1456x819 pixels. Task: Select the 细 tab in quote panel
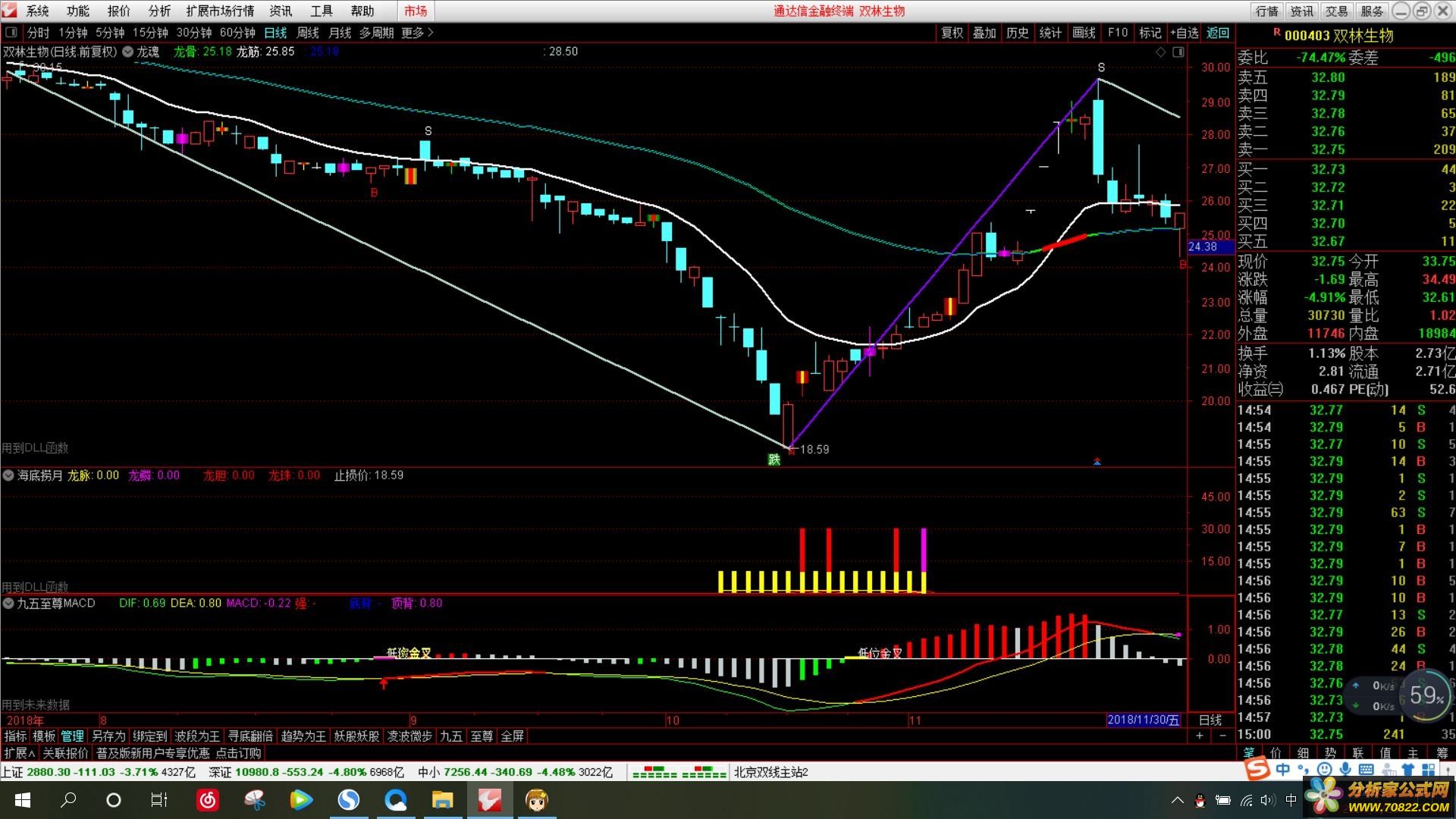pos(1303,752)
